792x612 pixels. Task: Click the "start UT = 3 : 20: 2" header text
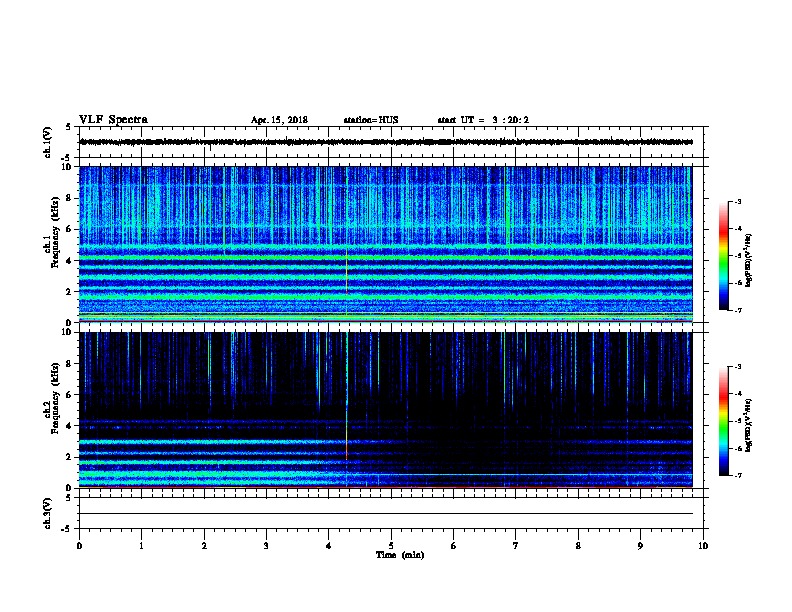click(483, 120)
